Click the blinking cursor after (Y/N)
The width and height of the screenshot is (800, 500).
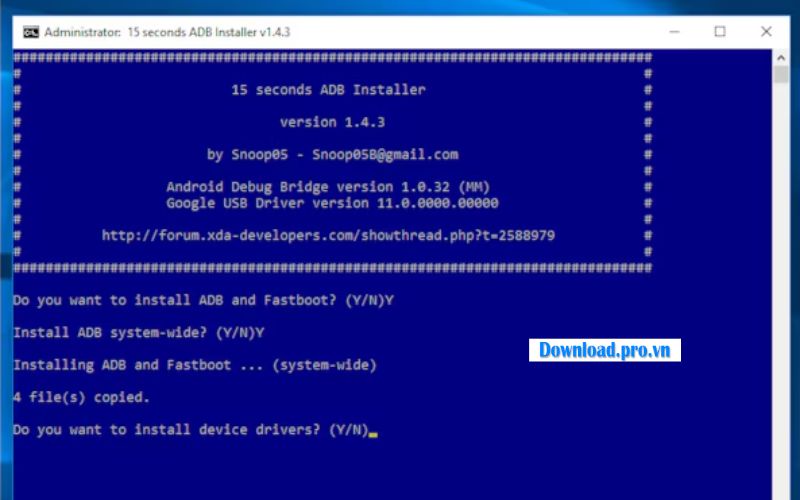[373, 435]
